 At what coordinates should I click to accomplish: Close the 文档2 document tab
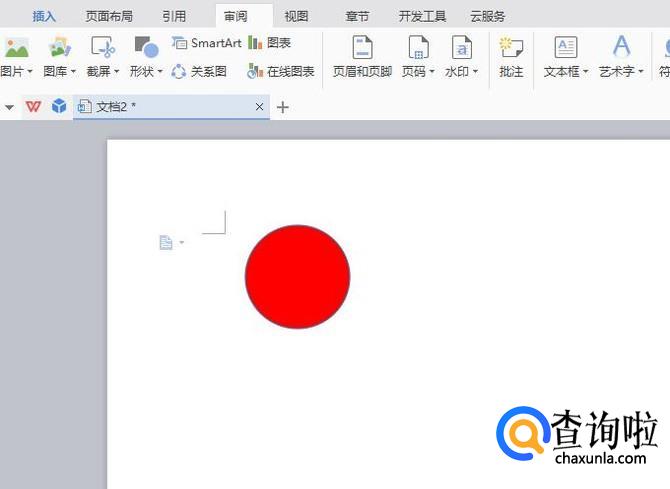259,107
